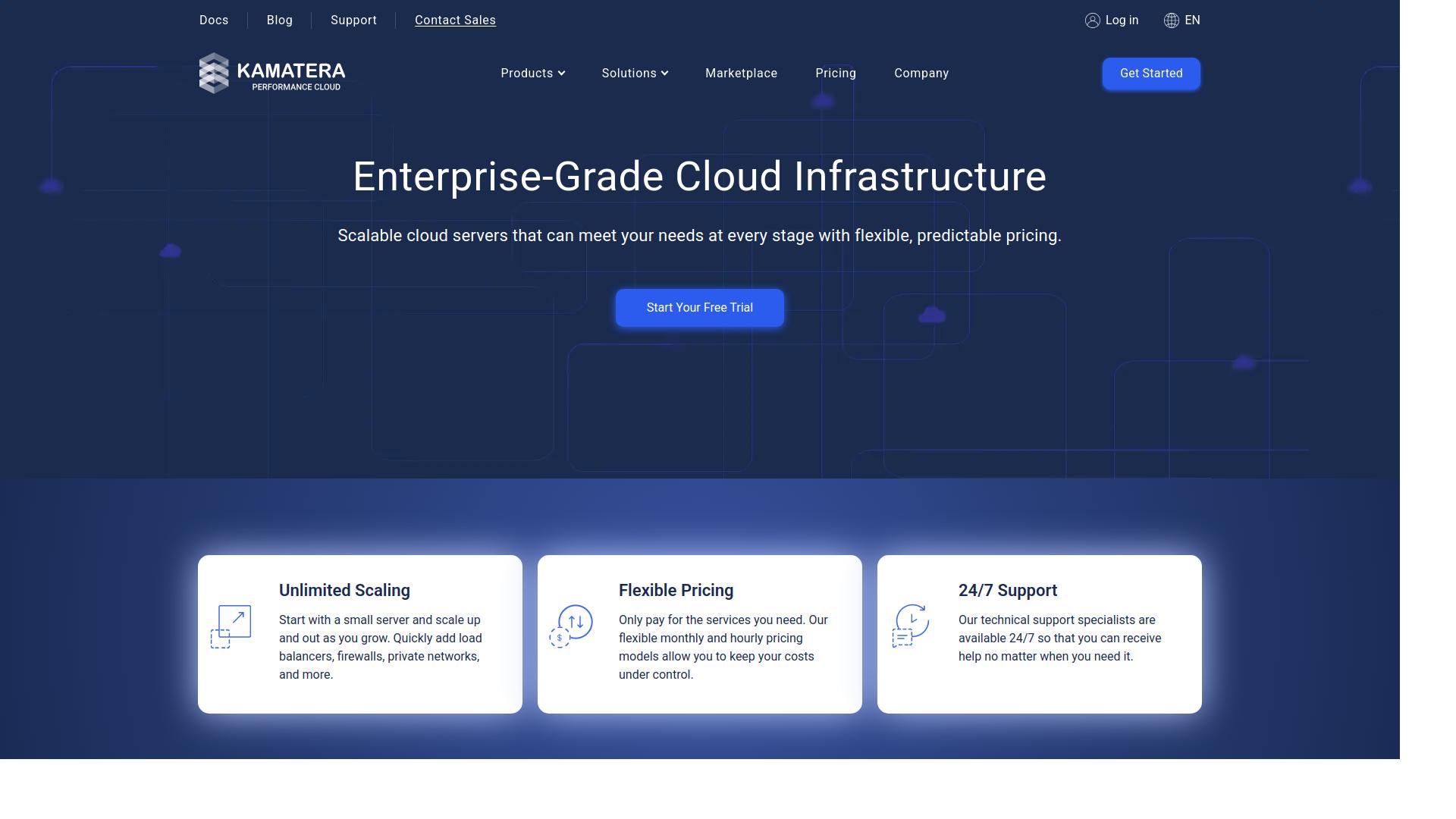This screenshot has height=819, width=1456.
Task: Click the user account icon beside Log in
Action: 1092,20
